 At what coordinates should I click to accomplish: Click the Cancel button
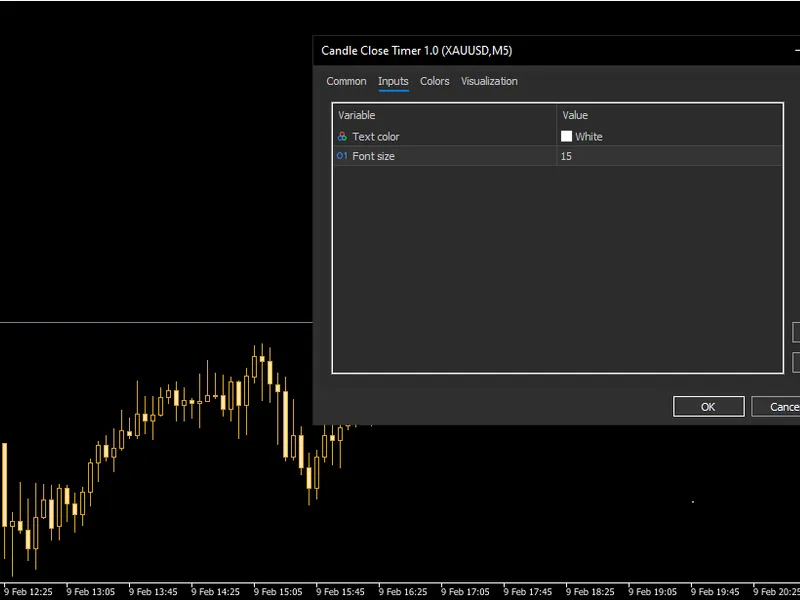[776, 407]
